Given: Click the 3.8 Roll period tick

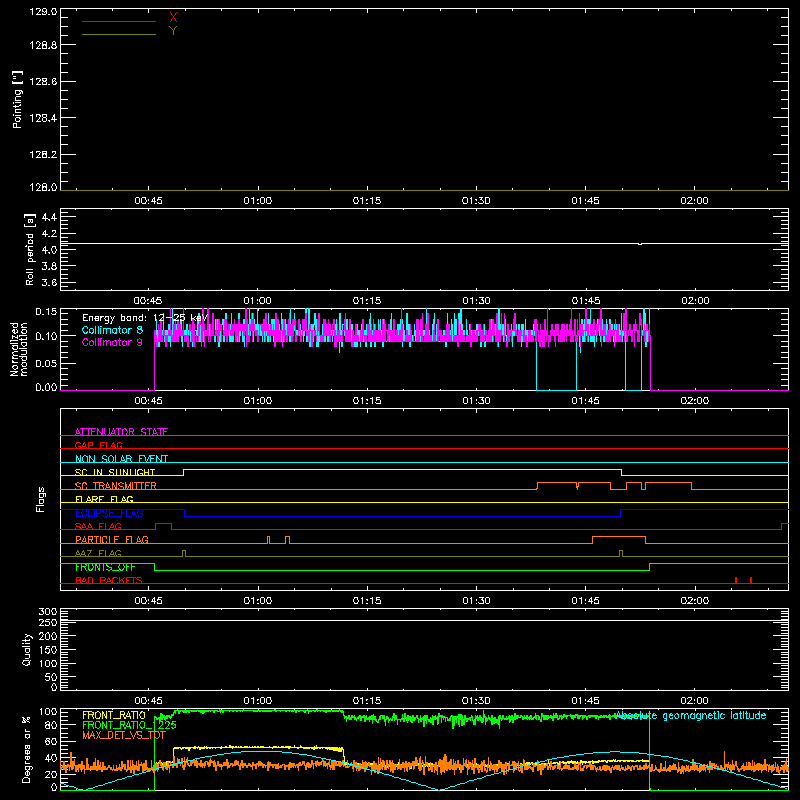Looking at the screenshot, I should [49, 266].
